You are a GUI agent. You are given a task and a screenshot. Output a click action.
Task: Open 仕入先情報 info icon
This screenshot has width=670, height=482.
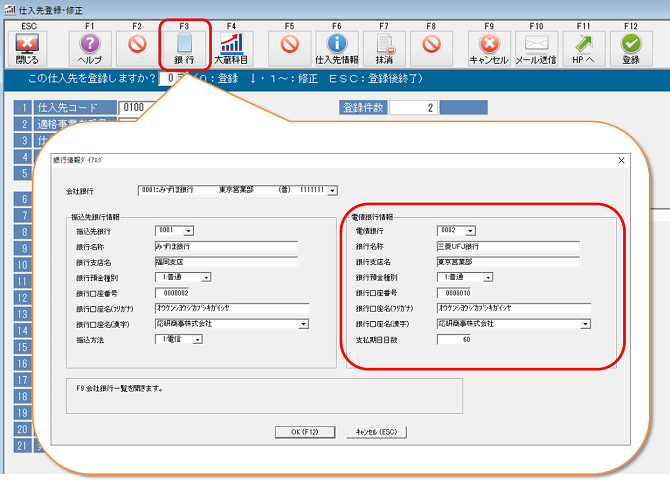click(x=336, y=44)
